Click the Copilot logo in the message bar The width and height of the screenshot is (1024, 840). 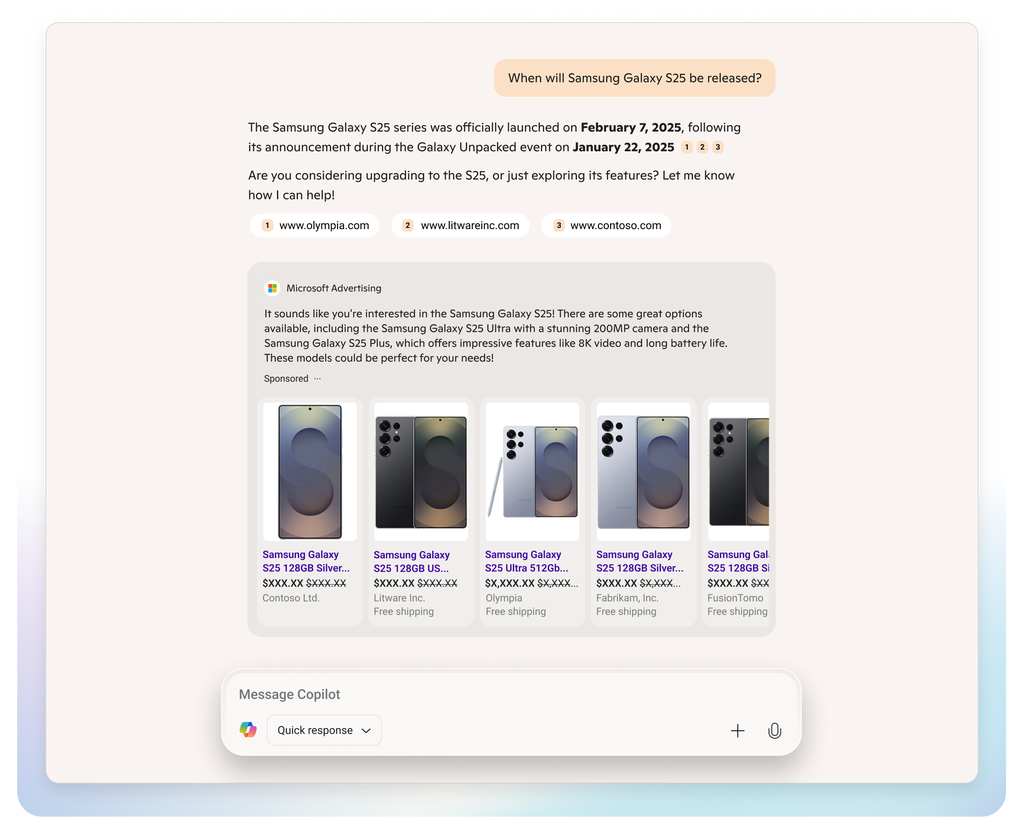[248, 730]
